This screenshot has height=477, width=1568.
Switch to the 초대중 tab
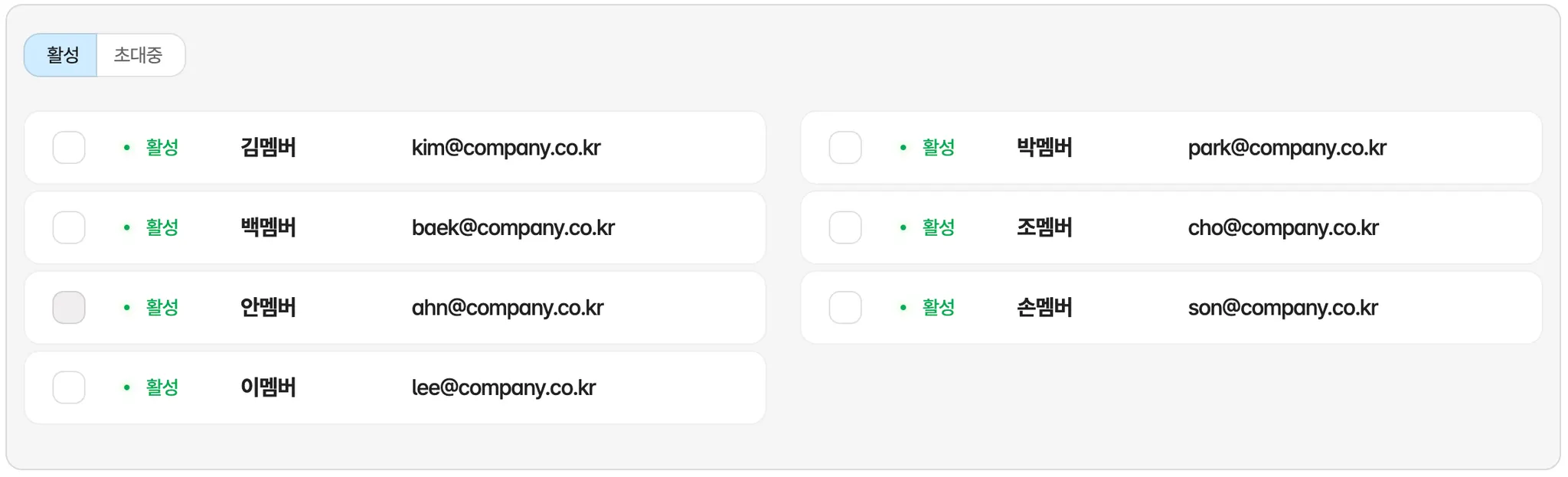139,55
